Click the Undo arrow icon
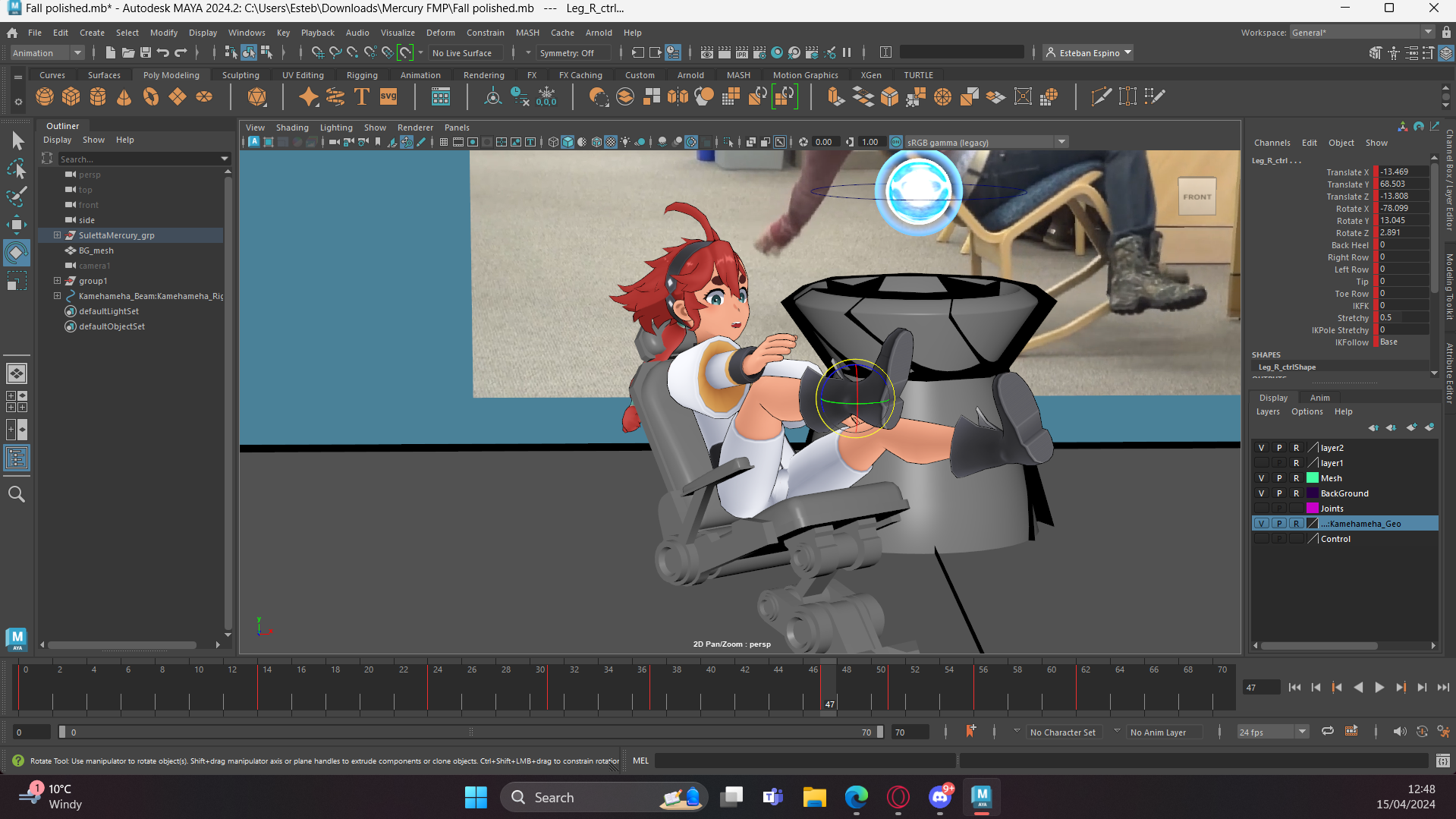Image resolution: width=1456 pixels, height=819 pixels. pos(162,52)
